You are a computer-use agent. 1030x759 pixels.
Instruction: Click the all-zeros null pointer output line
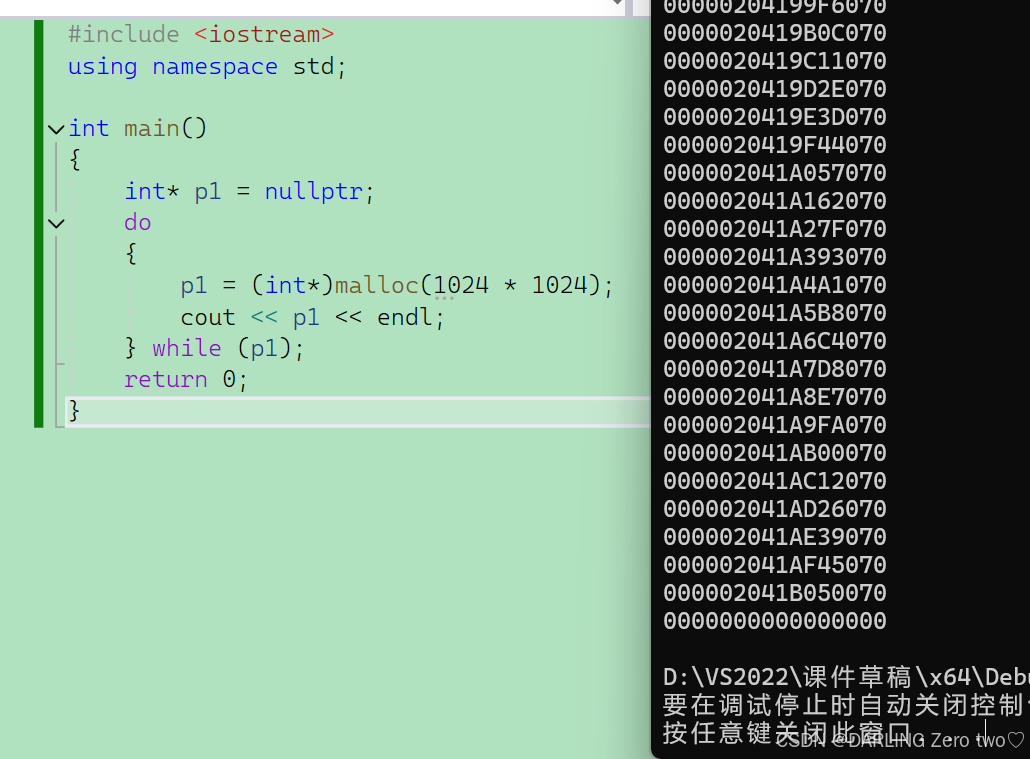774,621
